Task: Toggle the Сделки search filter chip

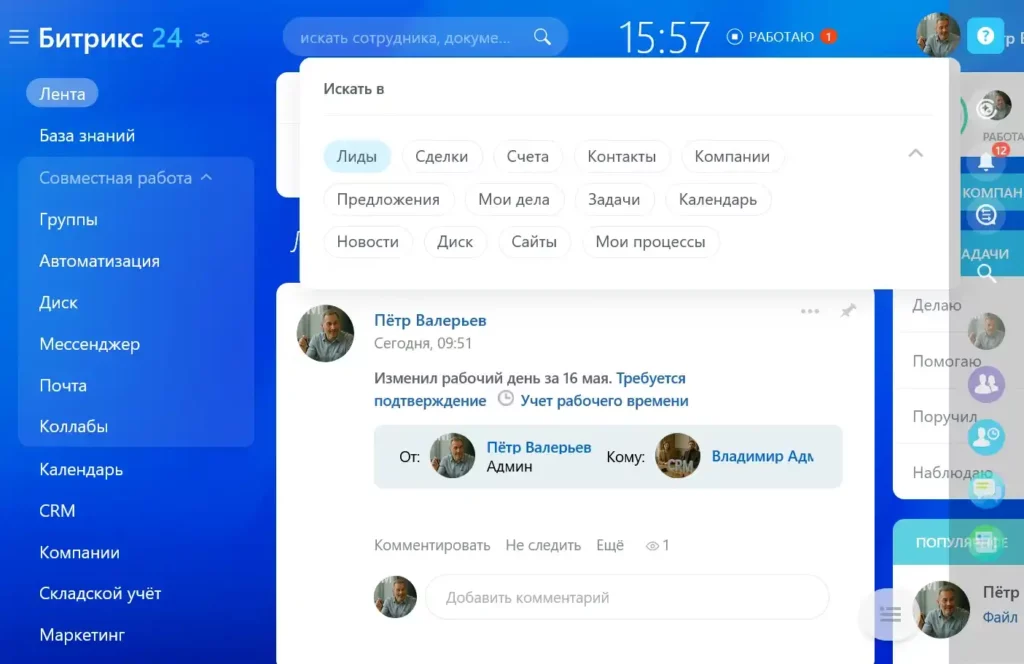Action: [x=442, y=157]
